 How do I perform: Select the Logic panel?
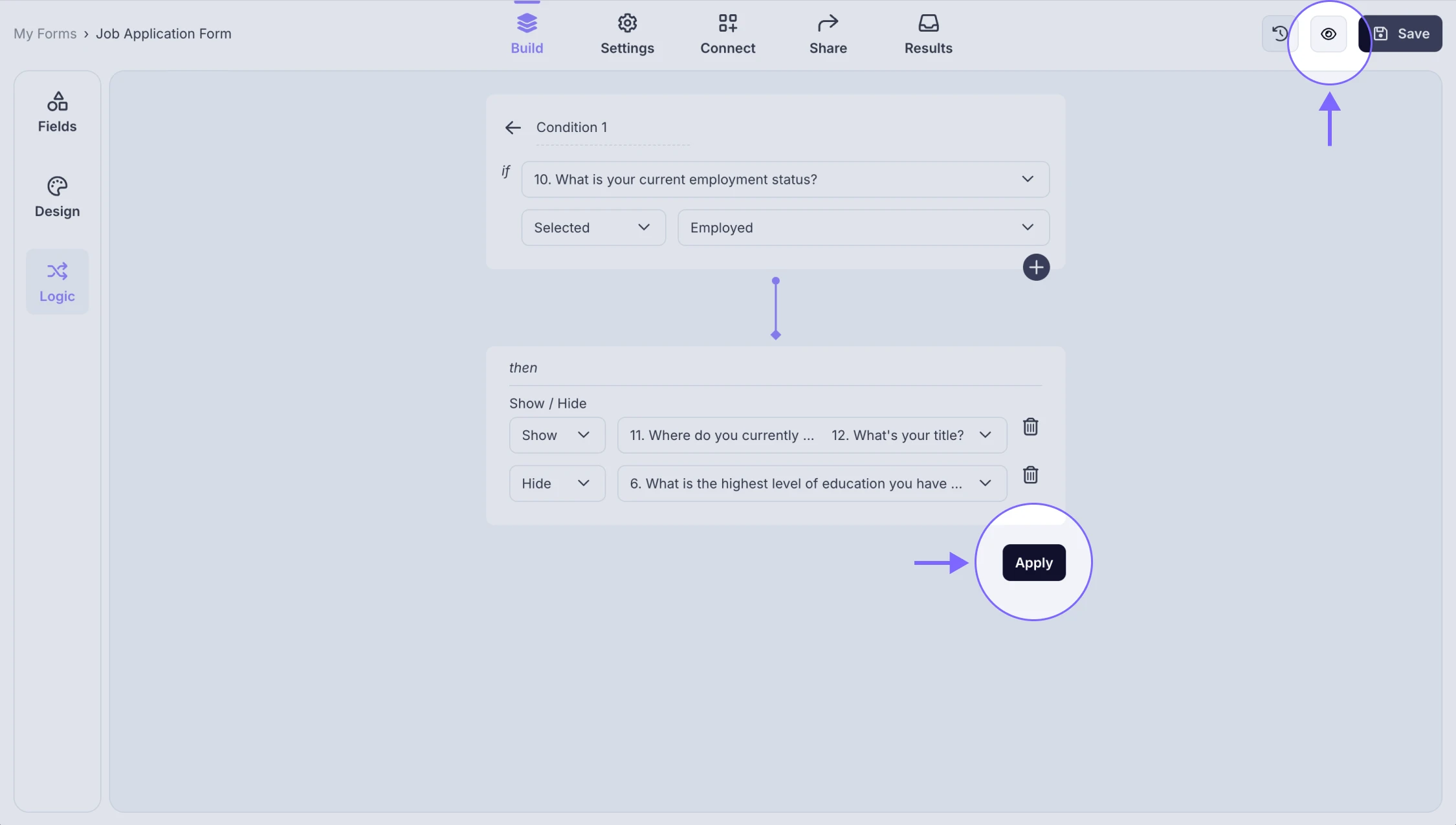coord(57,281)
